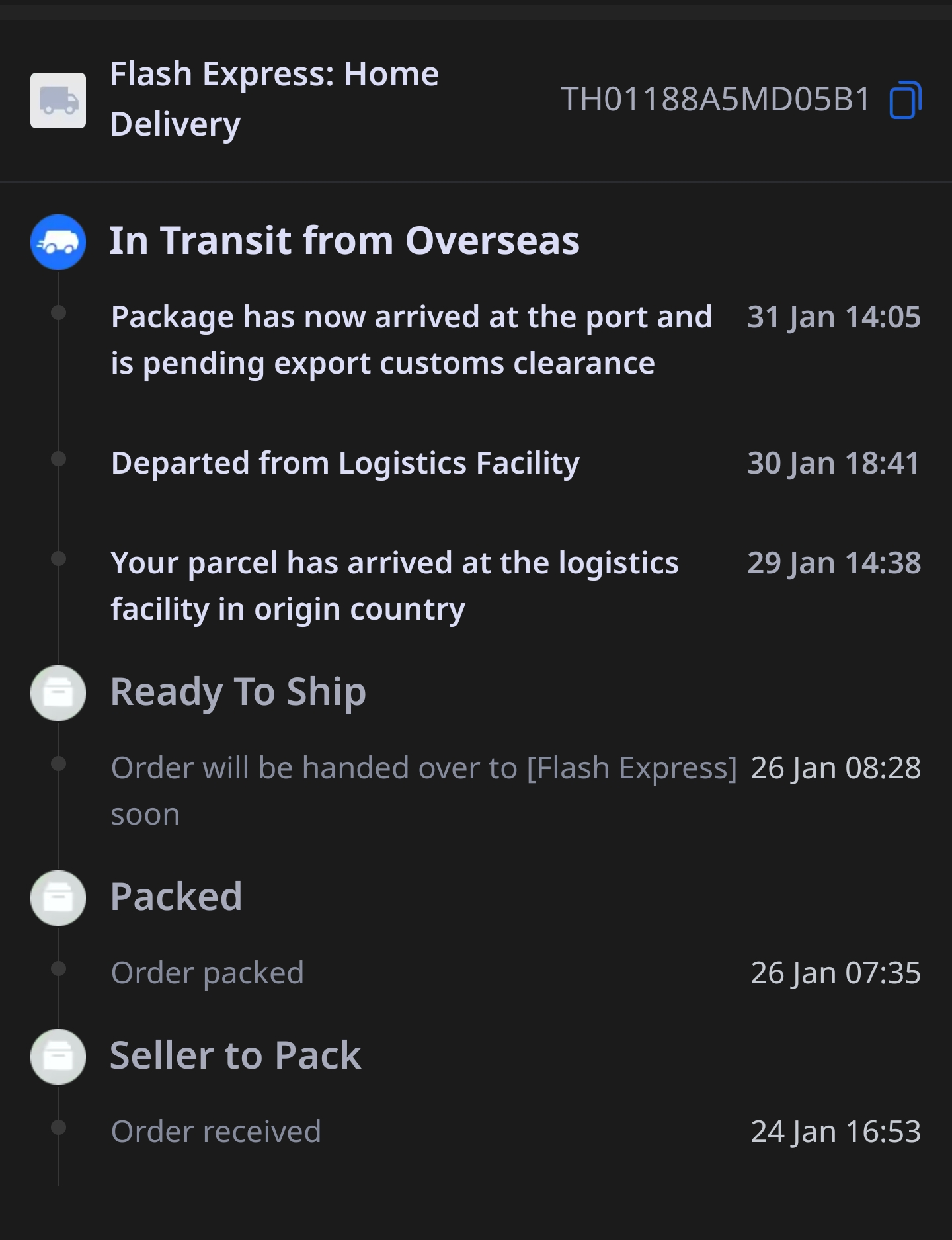Copy the tracking number with the copy icon
The height and width of the screenshot is (1240, 952).
click(x=905, y=101)
